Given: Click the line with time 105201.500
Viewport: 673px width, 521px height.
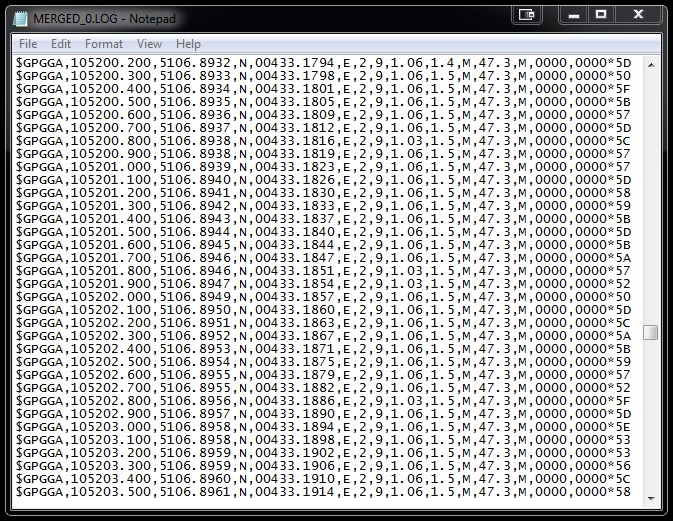Looking at the screenshot, I should click(x=324, y=232).
